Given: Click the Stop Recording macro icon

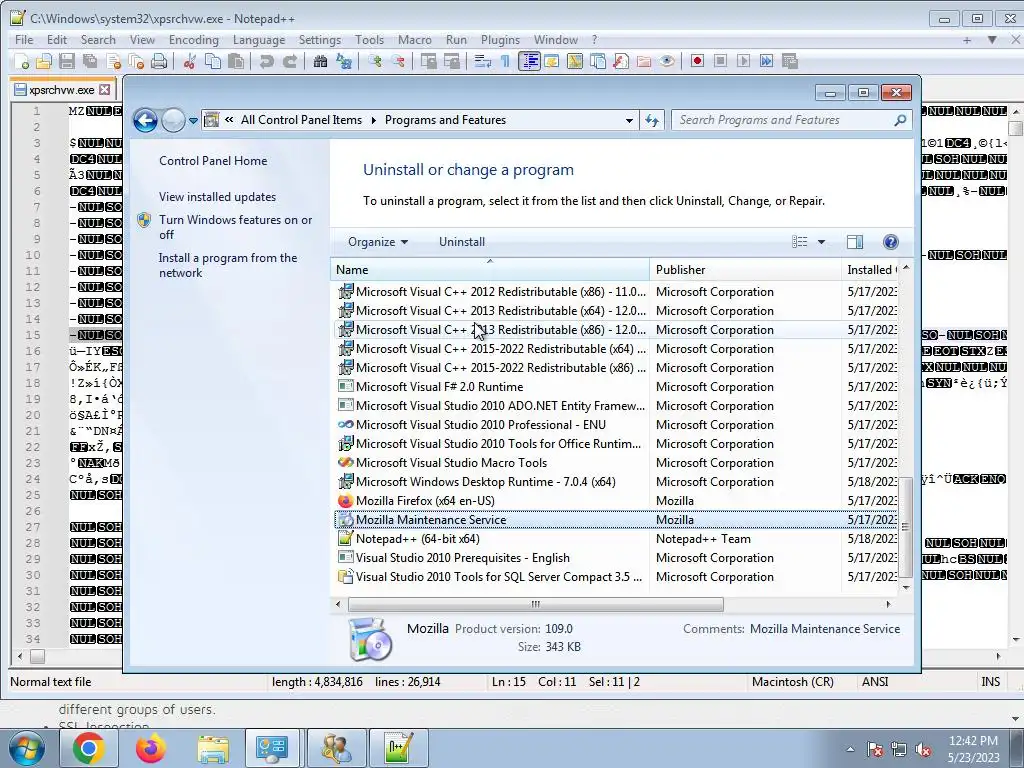Looking at the screenshot, I should (720, 61).
